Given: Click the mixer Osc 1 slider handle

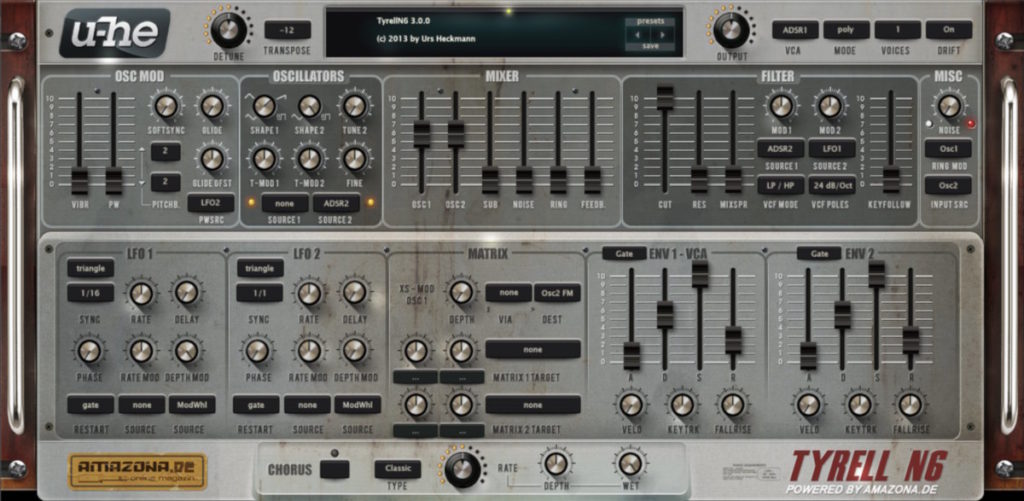Looking at the screenshot, I should click(422, 133).
